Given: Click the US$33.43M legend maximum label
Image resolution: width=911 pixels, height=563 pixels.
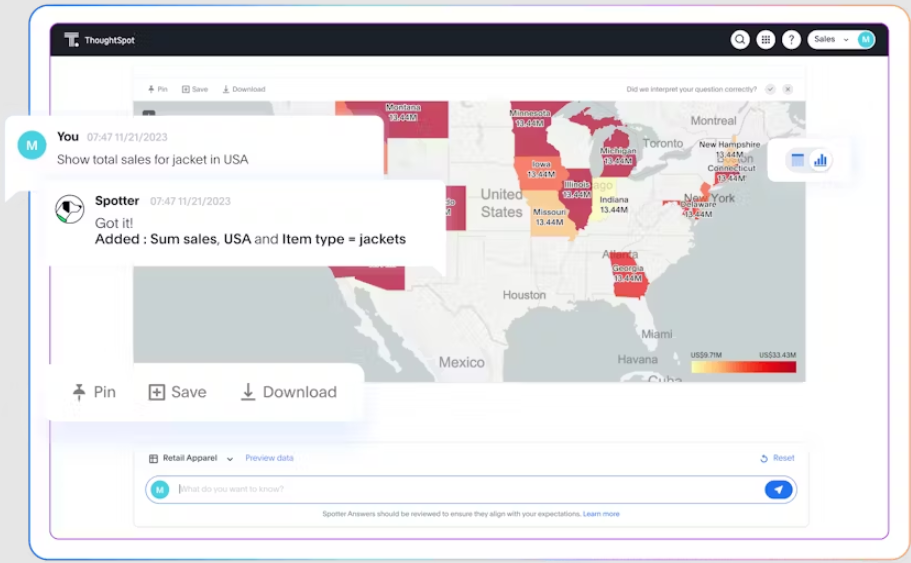Looking at the screenshot, I should pos(777,355).
